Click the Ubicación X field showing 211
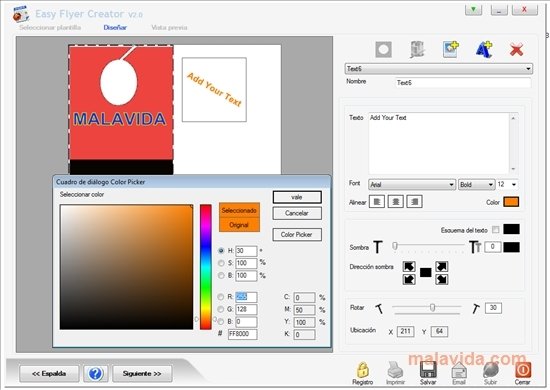 click(x=405, y=331)
